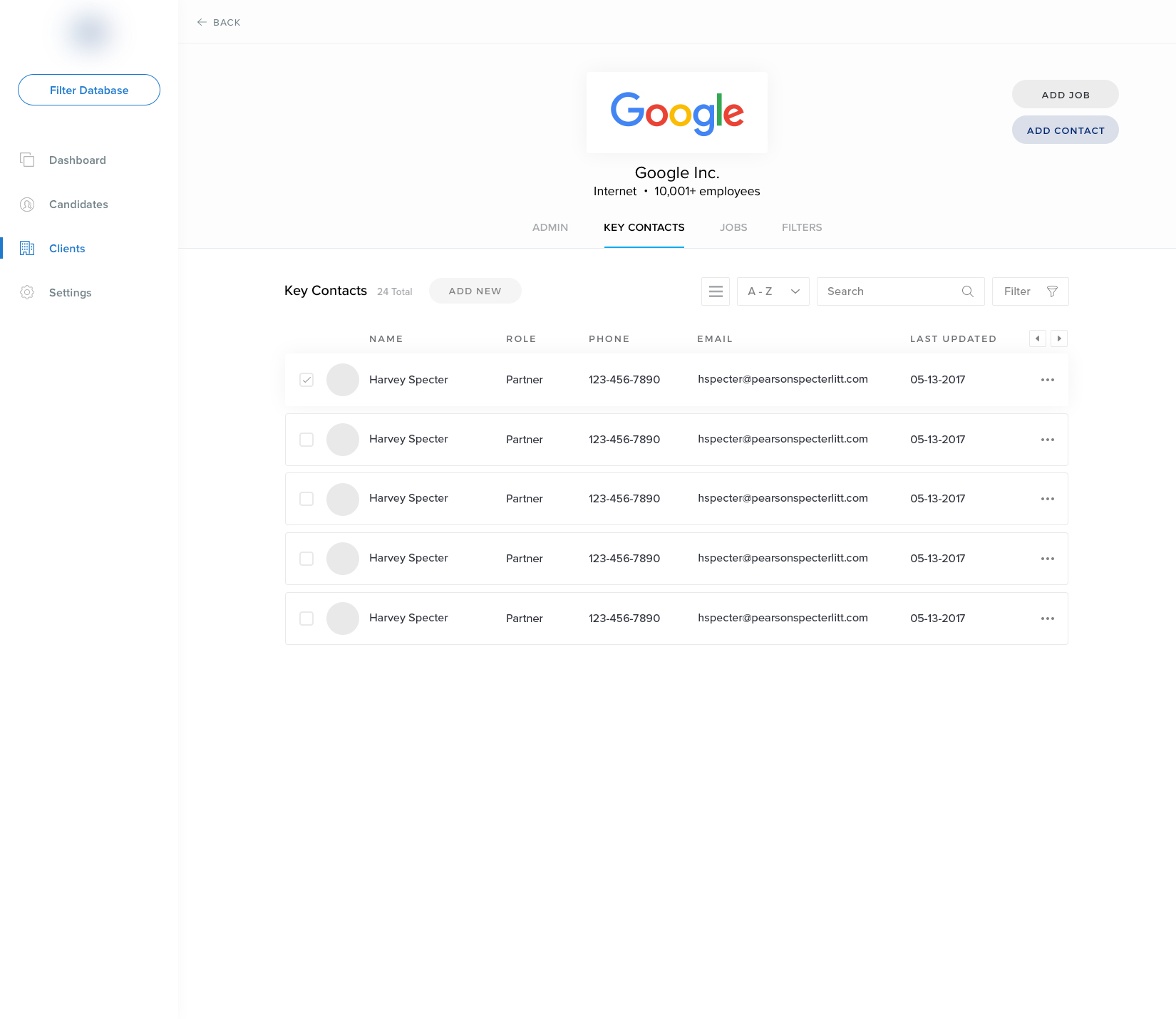Go to next columns with the right arrow
This screenshot has width=1176, height=1019.
[x=1059, y=338]
